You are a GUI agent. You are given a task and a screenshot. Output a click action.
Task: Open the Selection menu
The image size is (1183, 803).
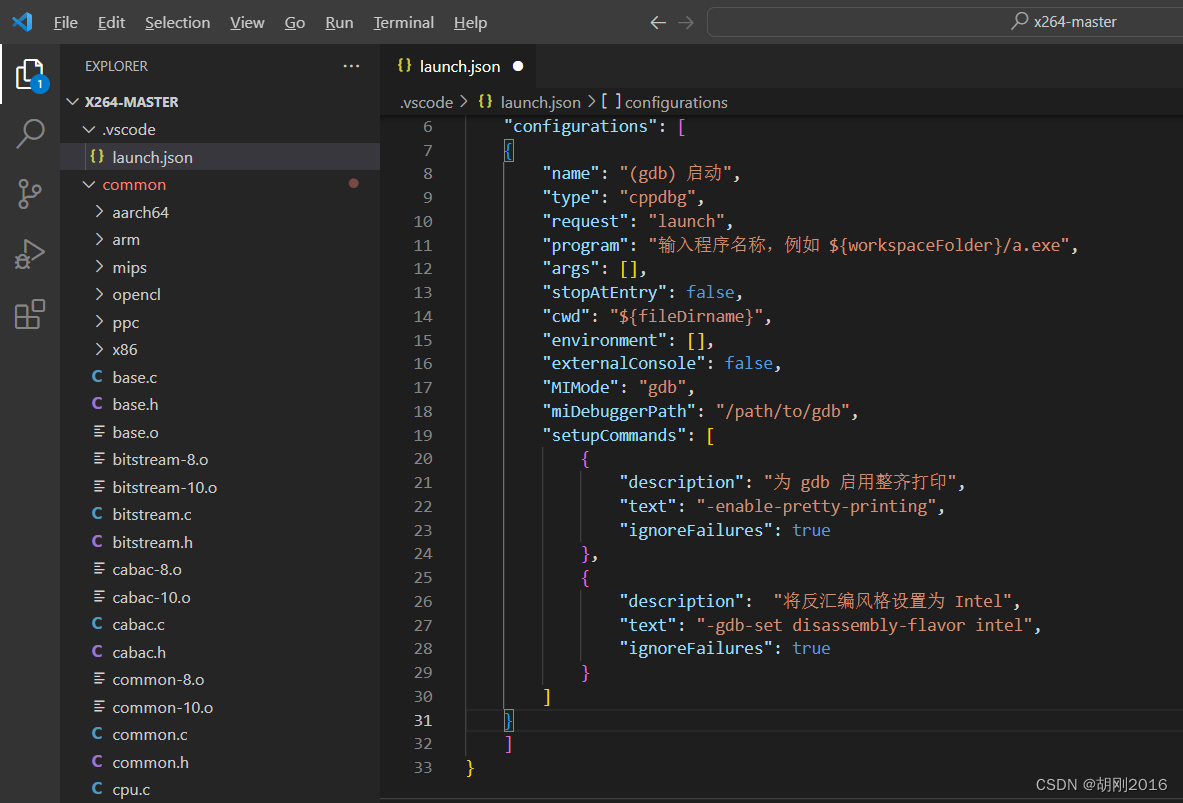pos(177,22)
